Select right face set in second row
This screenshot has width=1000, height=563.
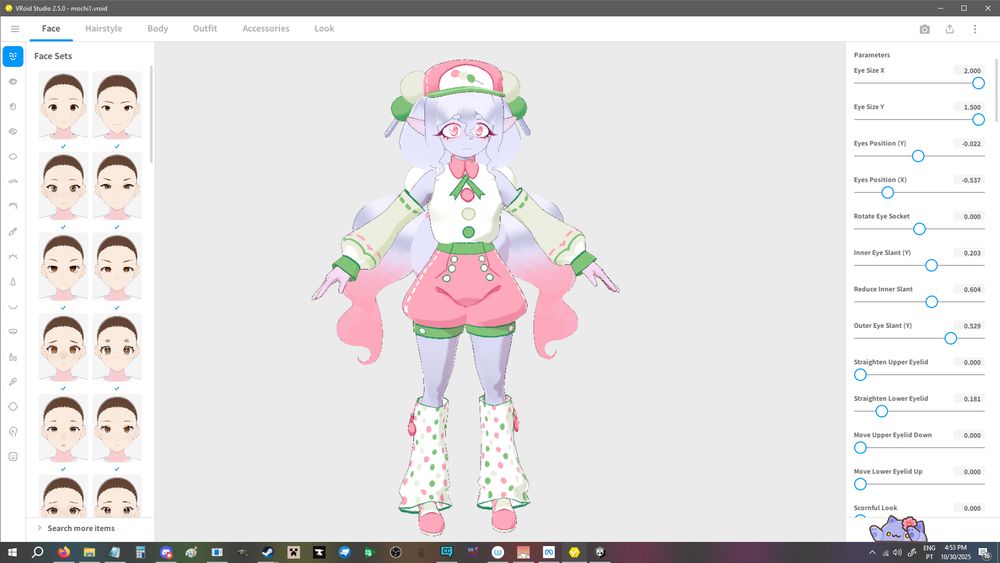(117, 186)
